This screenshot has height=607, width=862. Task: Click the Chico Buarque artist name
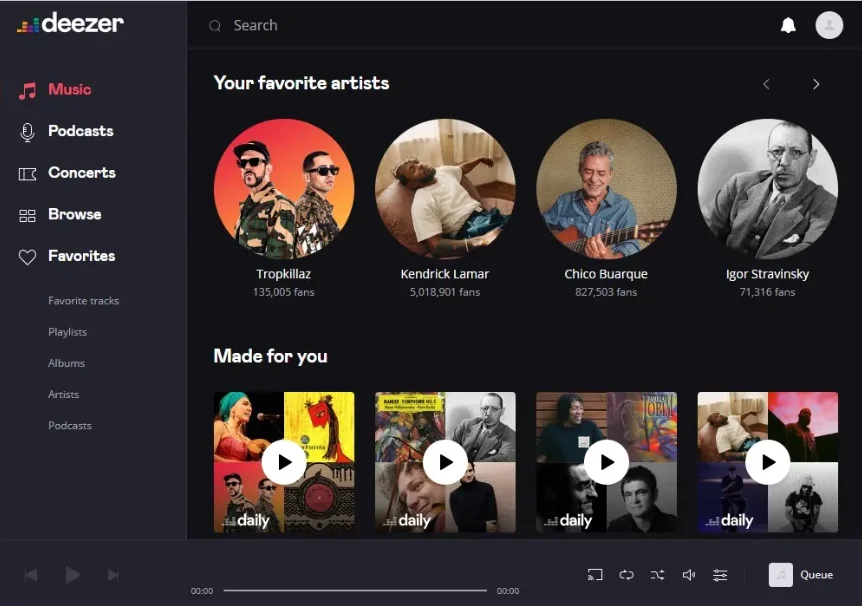click(606, 274)
